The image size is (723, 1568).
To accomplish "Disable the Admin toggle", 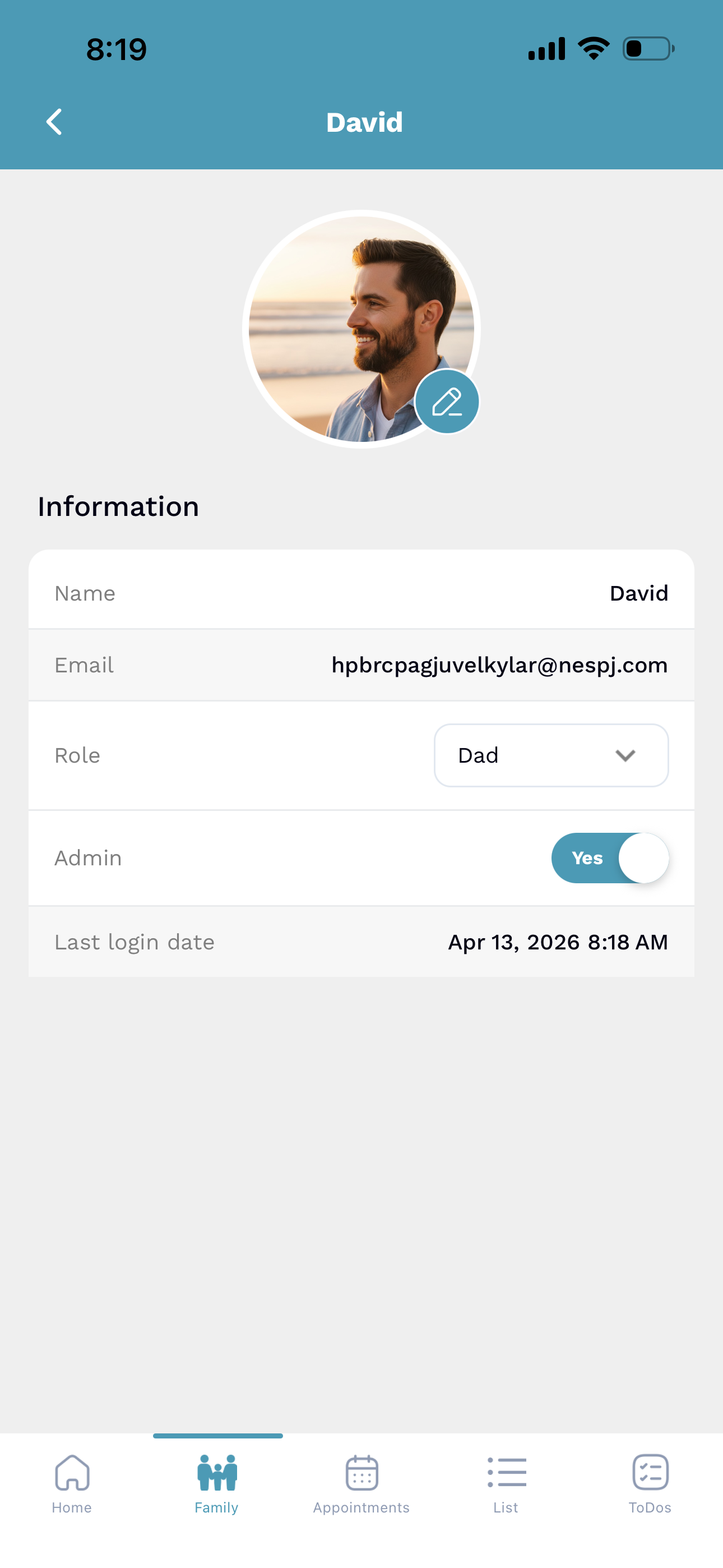I will [x=610, y=857].
